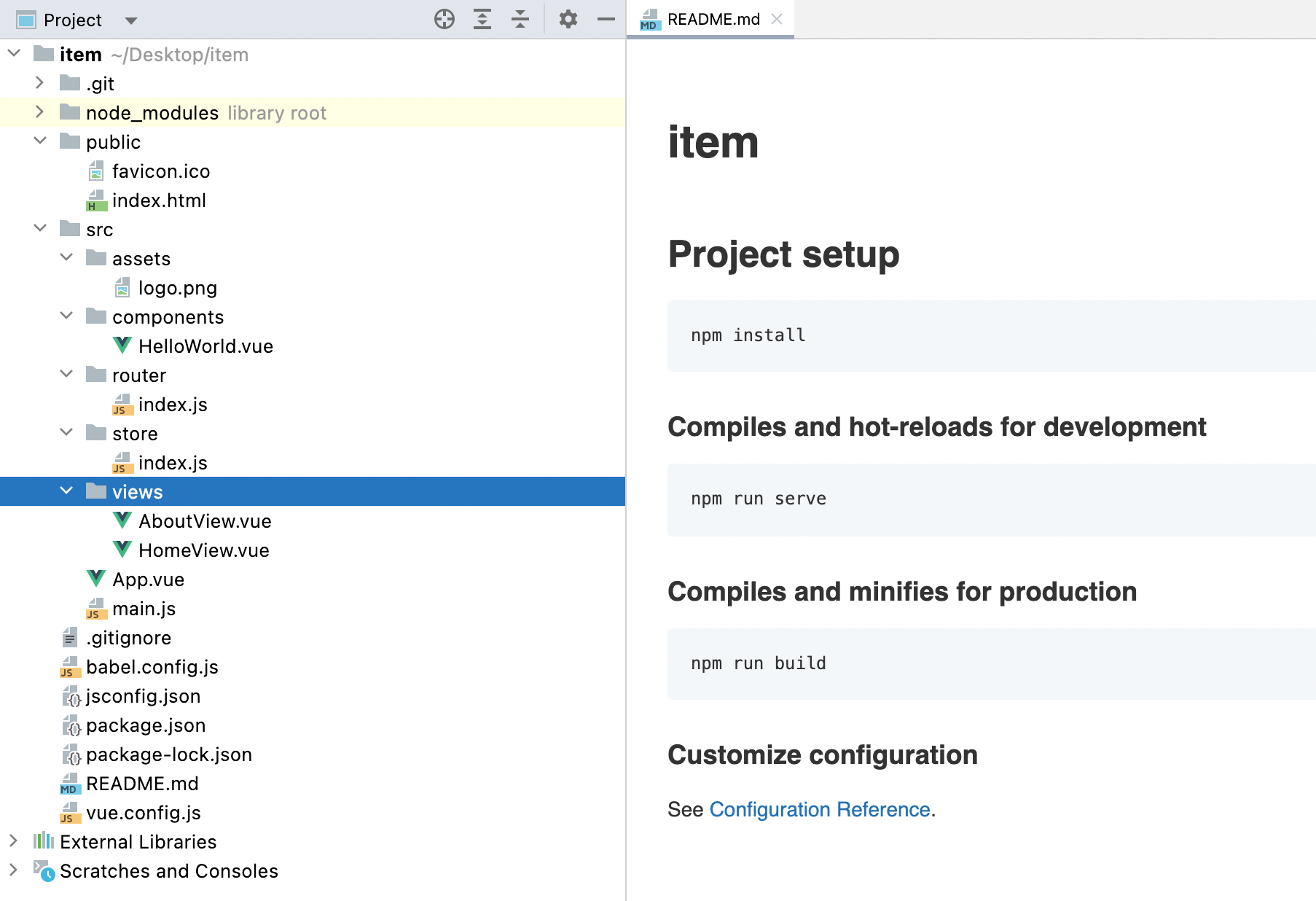Click the 'npm run build' code block
The height and width of the screenshot is (901, 1316).
click(991, 664)
